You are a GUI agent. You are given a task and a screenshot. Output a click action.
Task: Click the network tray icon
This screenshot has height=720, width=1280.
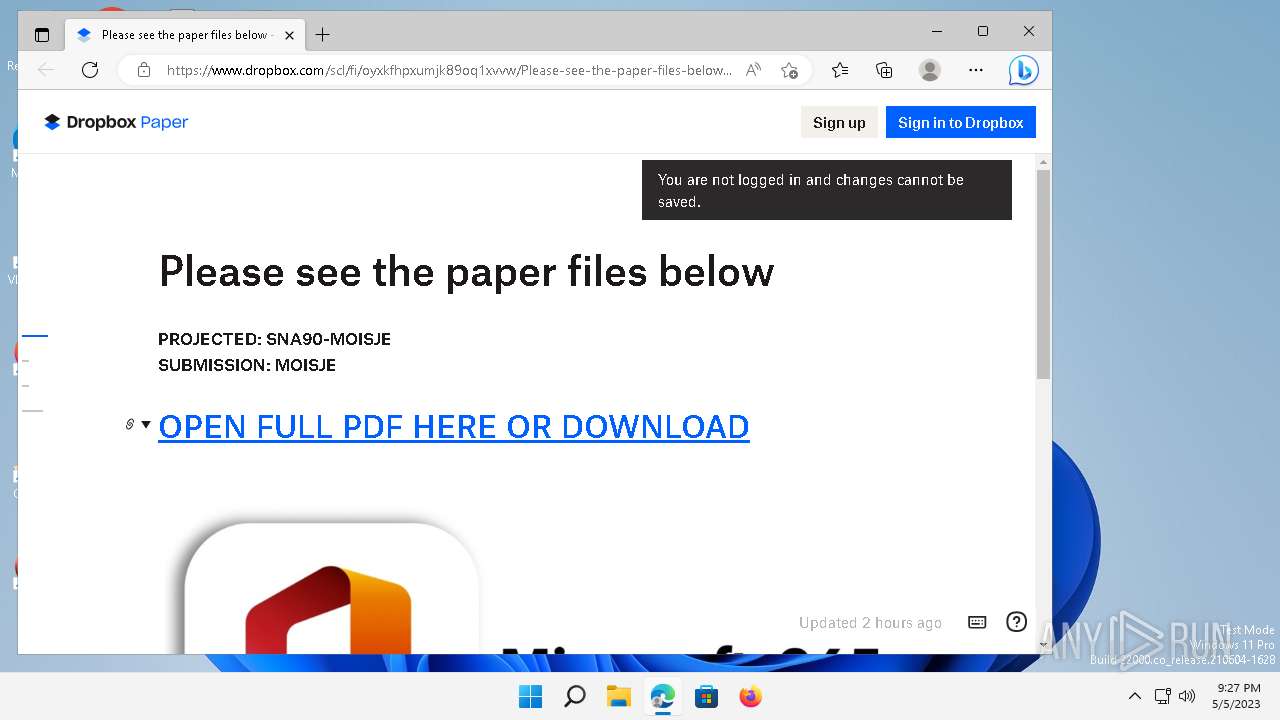coord(1162,696)
